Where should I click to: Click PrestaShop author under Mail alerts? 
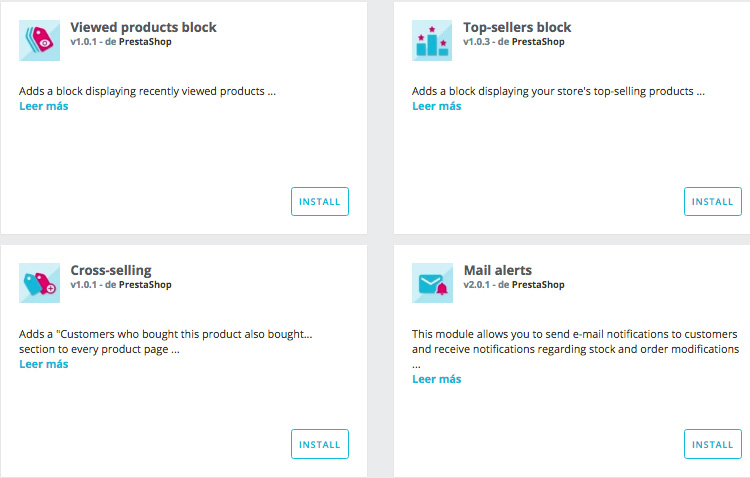538,285
